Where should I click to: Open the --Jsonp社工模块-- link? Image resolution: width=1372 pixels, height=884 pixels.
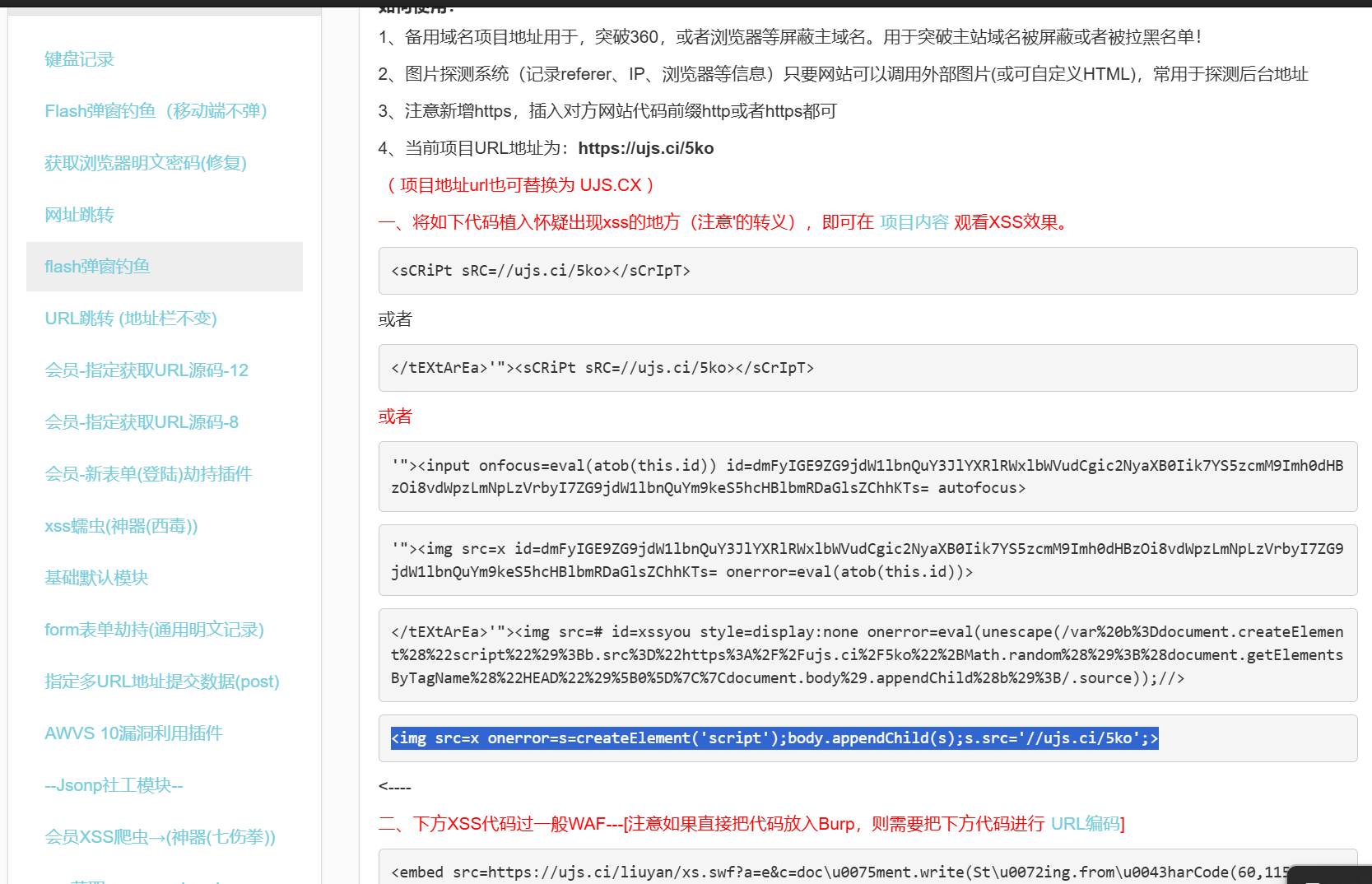(114, 785)
